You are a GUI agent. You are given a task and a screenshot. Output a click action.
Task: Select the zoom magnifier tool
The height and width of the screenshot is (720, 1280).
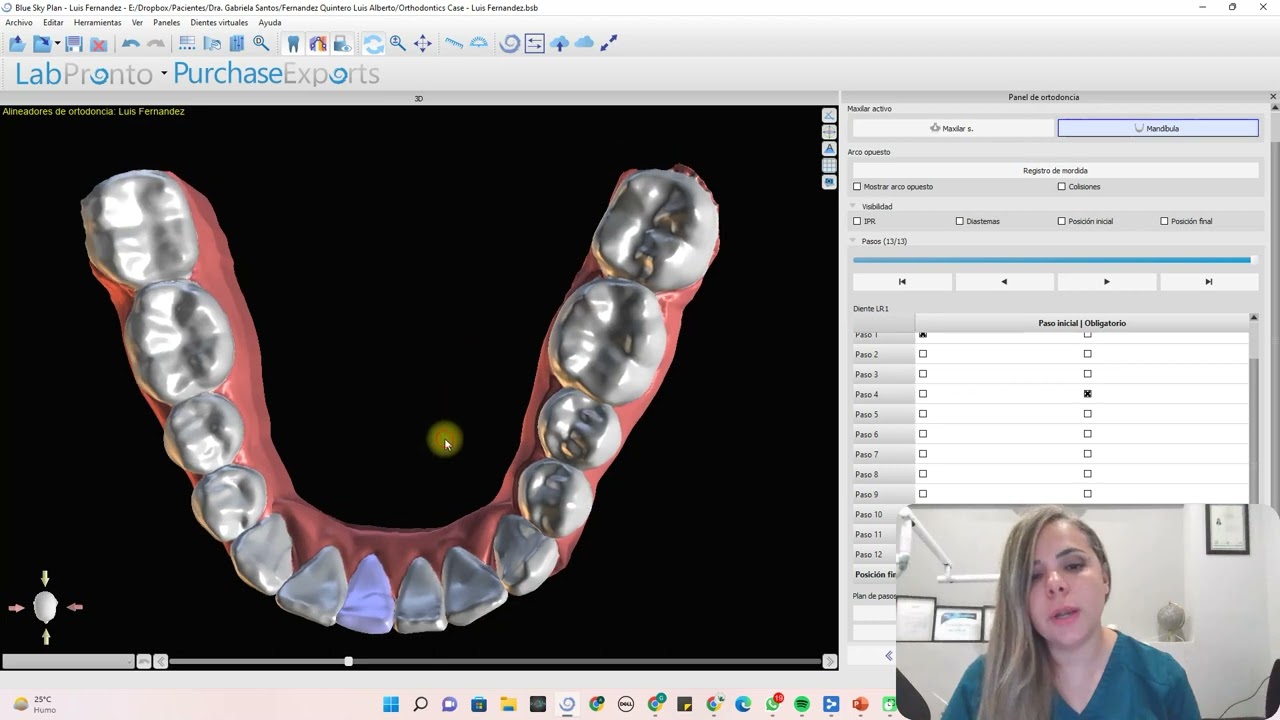tap(397, 43)
